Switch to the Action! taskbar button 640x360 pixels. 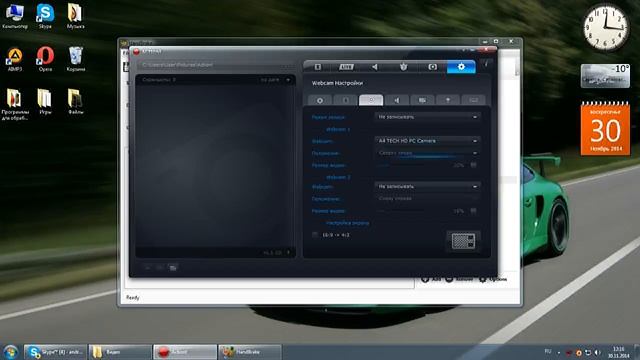tap(185, 352)
